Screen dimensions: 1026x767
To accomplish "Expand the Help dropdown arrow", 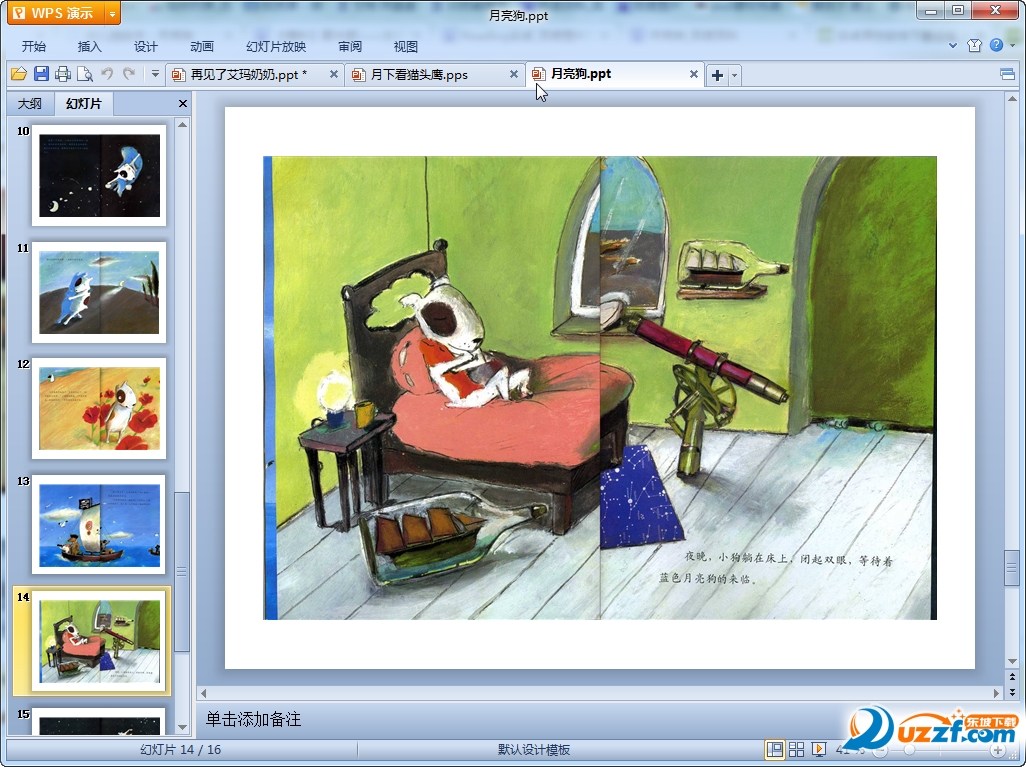I will click(1012, 45).
